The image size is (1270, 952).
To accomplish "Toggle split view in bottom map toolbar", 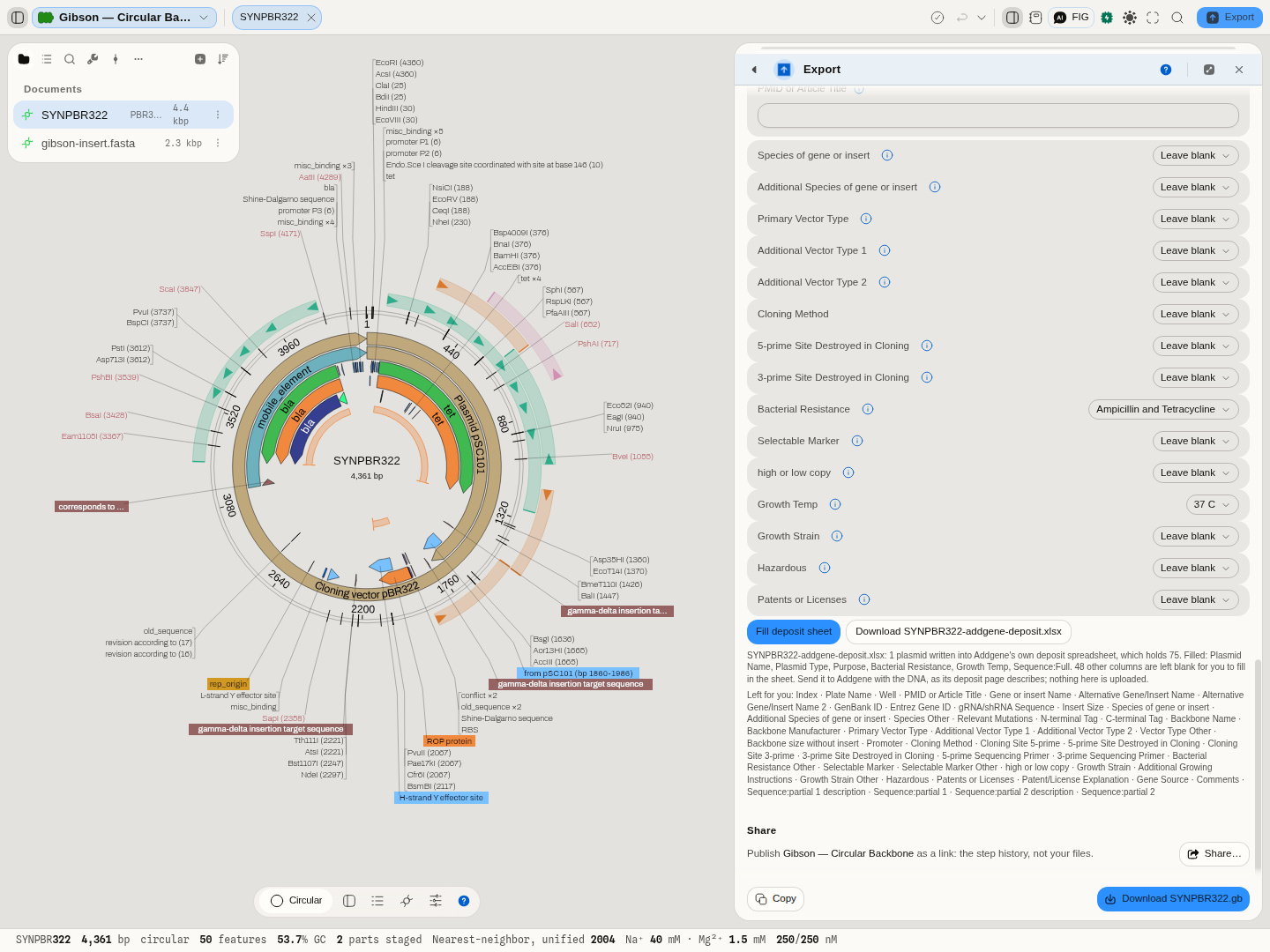I will [349, 901].
